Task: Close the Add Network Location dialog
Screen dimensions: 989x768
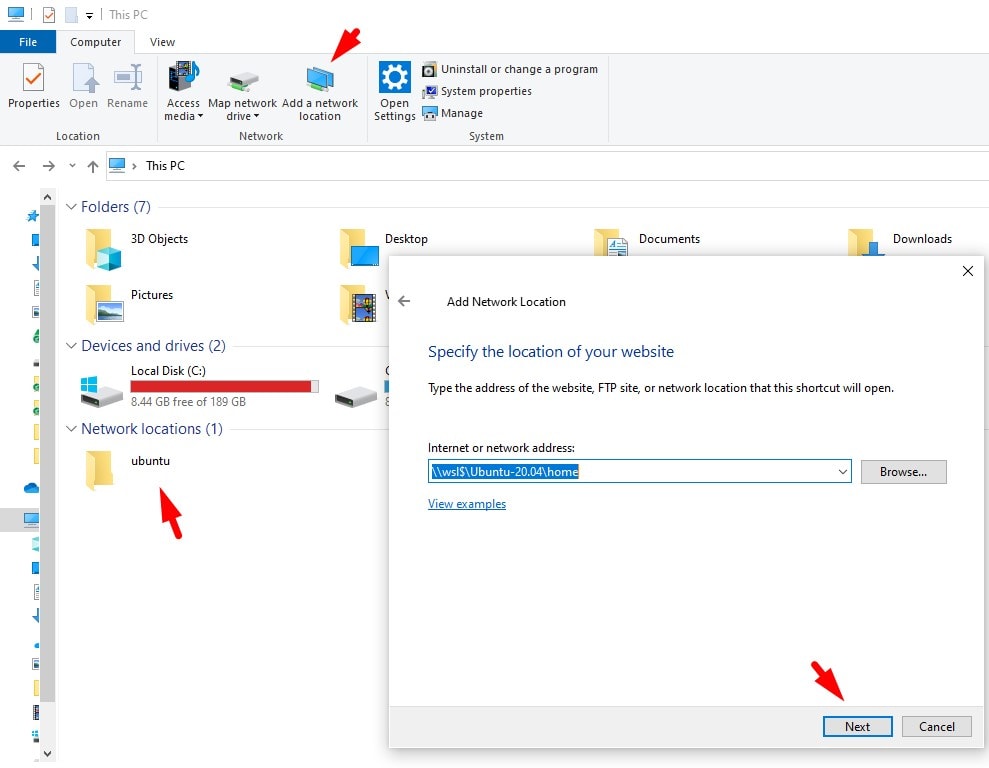Action: (968, 271)
